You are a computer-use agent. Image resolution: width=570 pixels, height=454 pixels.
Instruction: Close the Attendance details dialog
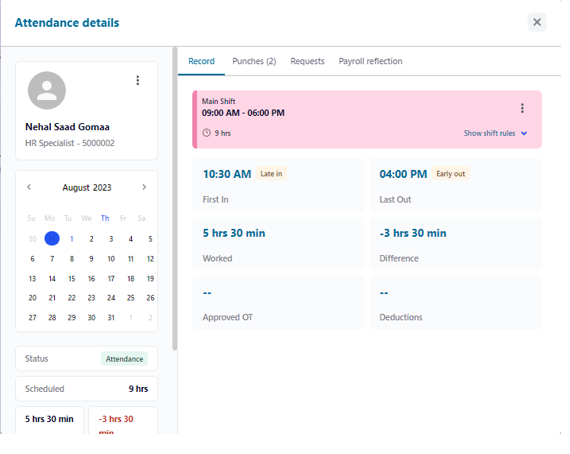537,22
